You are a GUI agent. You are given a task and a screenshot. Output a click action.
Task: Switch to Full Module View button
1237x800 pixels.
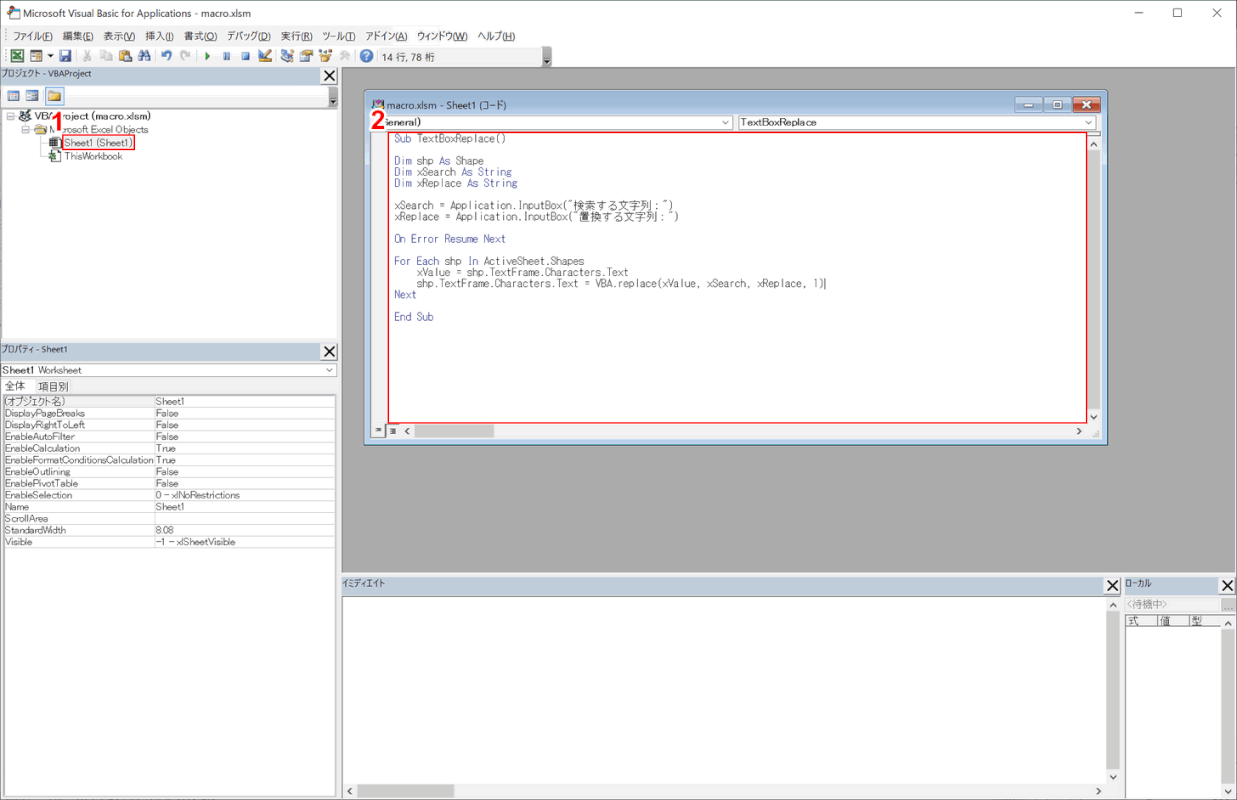coord(393,431)
